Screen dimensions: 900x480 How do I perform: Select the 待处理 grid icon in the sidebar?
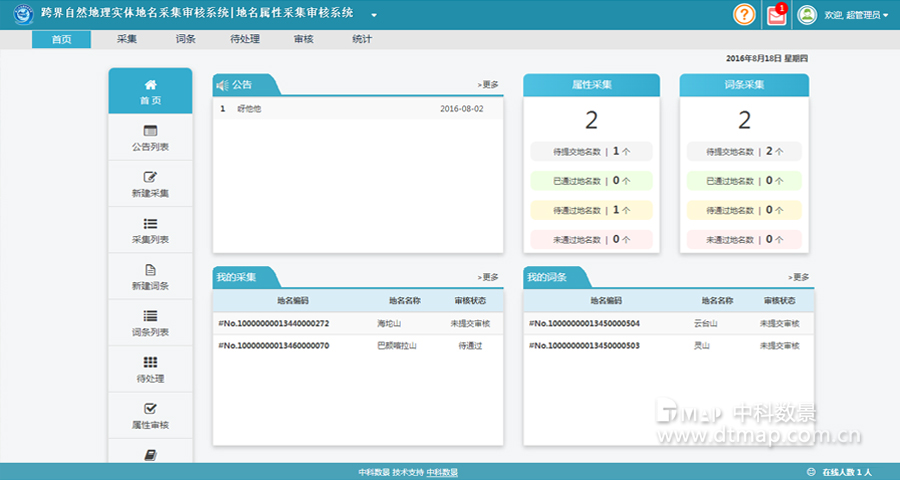coord(150,362)
